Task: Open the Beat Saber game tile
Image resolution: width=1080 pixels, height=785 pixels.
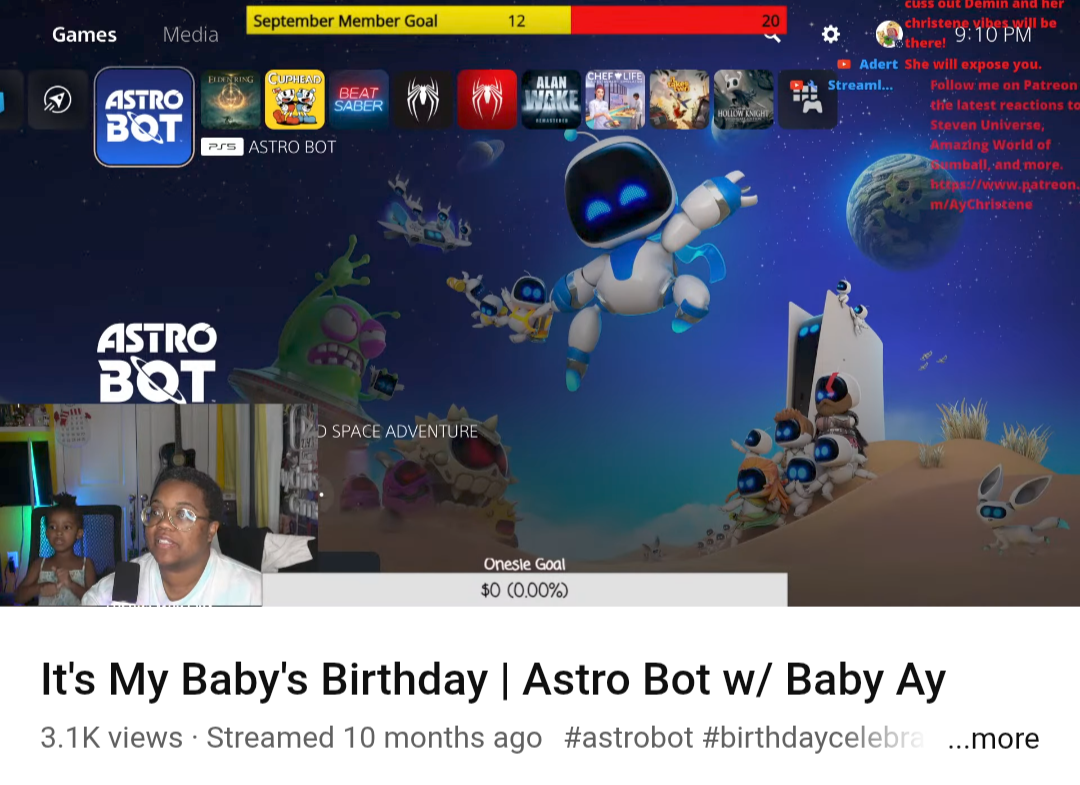Action: 359,100
